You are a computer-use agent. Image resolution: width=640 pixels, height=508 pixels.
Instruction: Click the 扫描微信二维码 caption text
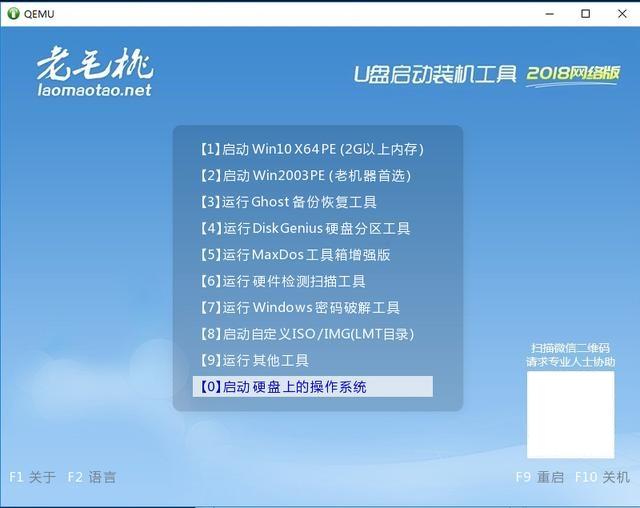pyautogui.click(x=570, y=348)
